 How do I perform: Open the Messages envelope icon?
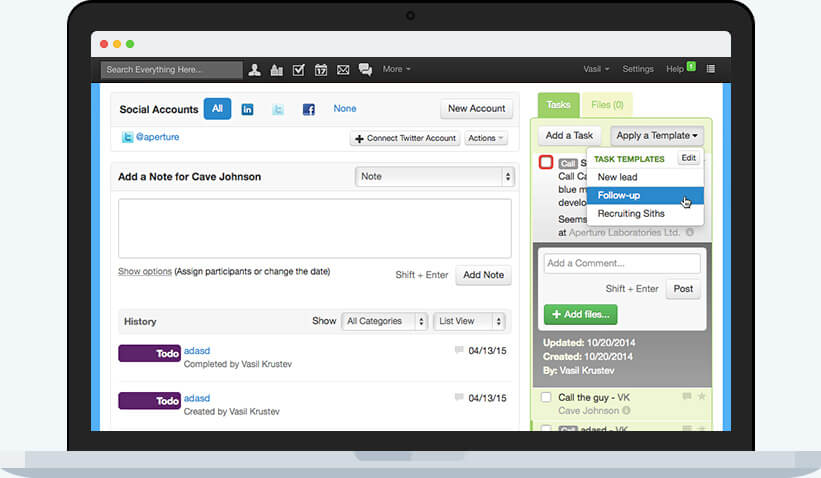[x=343, y=70]
